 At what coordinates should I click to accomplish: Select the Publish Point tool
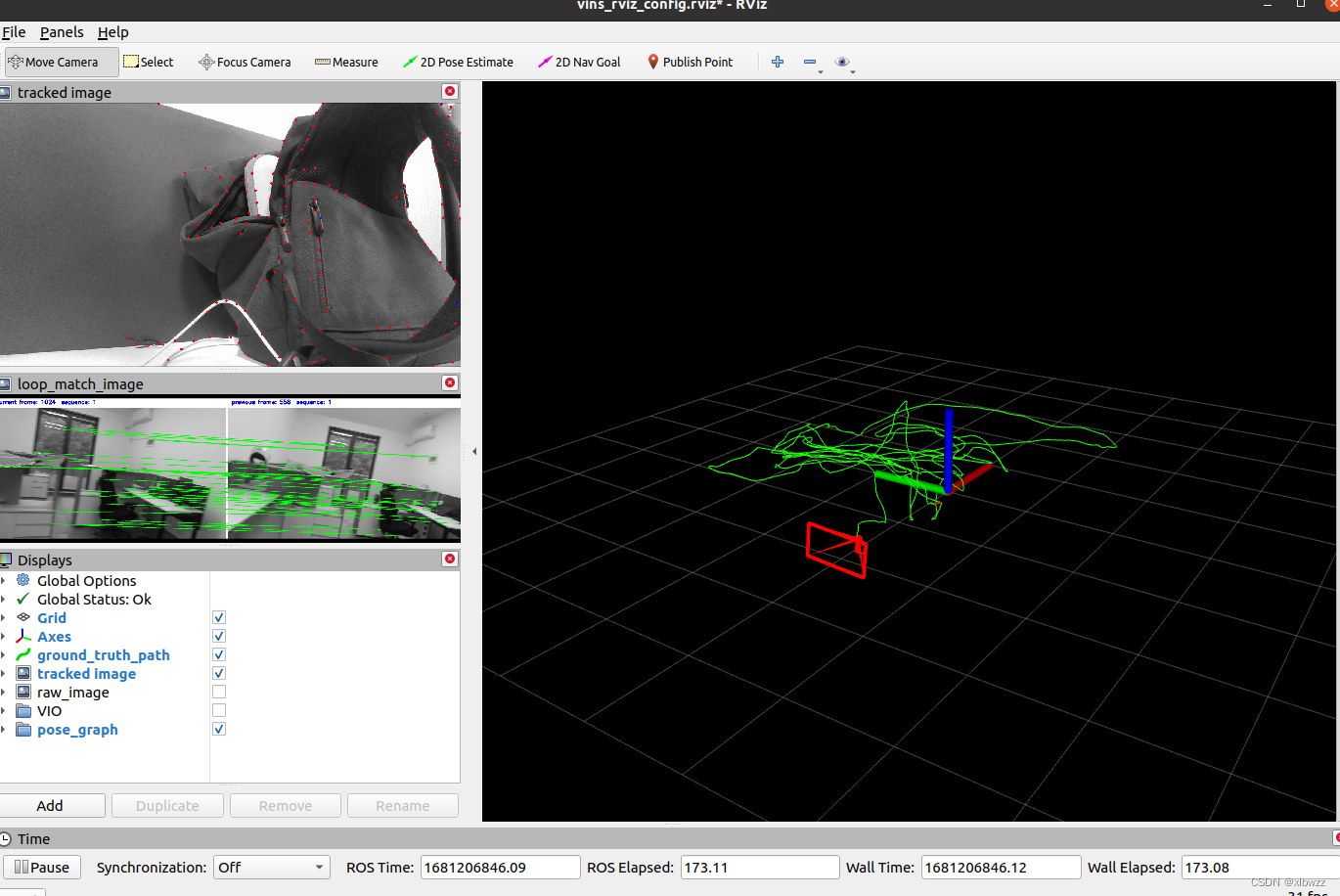coord(691,62)
